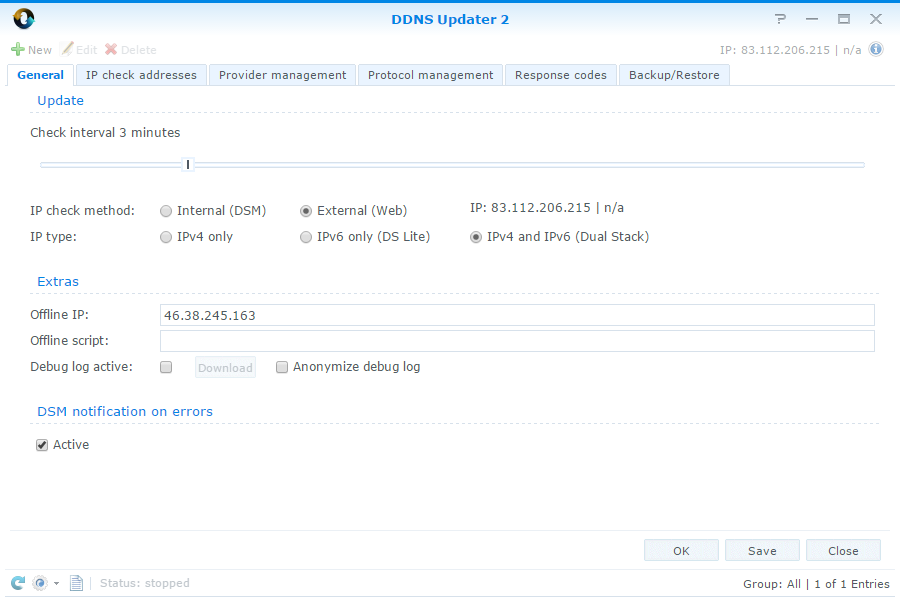Click the 'Group: All | 1 of 1 Entries' text

tap(816, 584)
